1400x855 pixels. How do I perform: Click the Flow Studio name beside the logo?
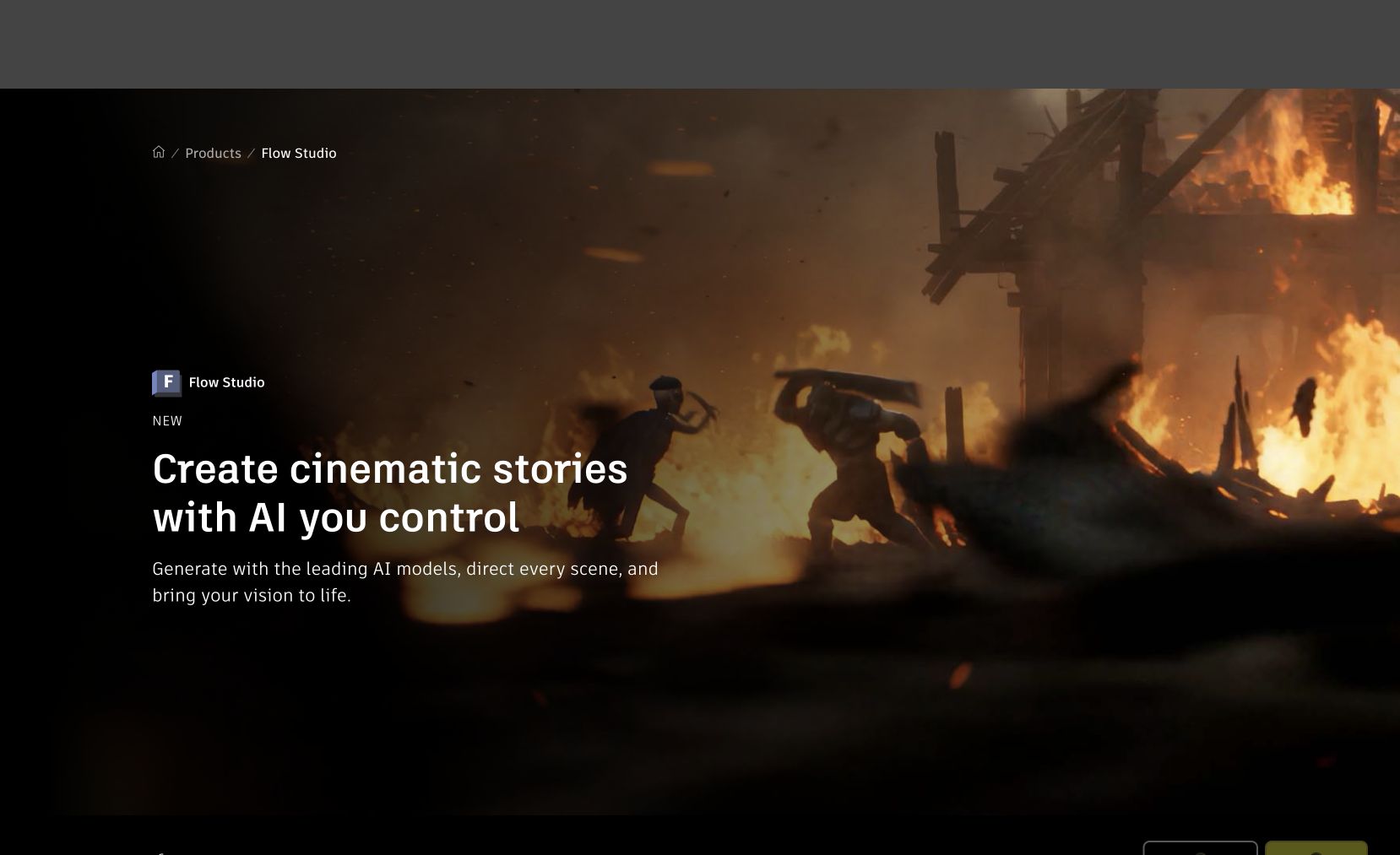point(226,382)
